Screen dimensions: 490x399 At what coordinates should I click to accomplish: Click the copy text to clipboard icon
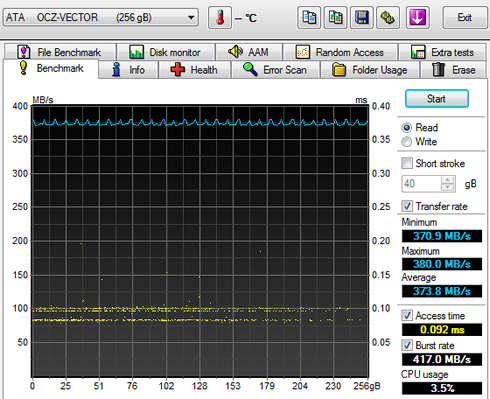coord(309,18)
